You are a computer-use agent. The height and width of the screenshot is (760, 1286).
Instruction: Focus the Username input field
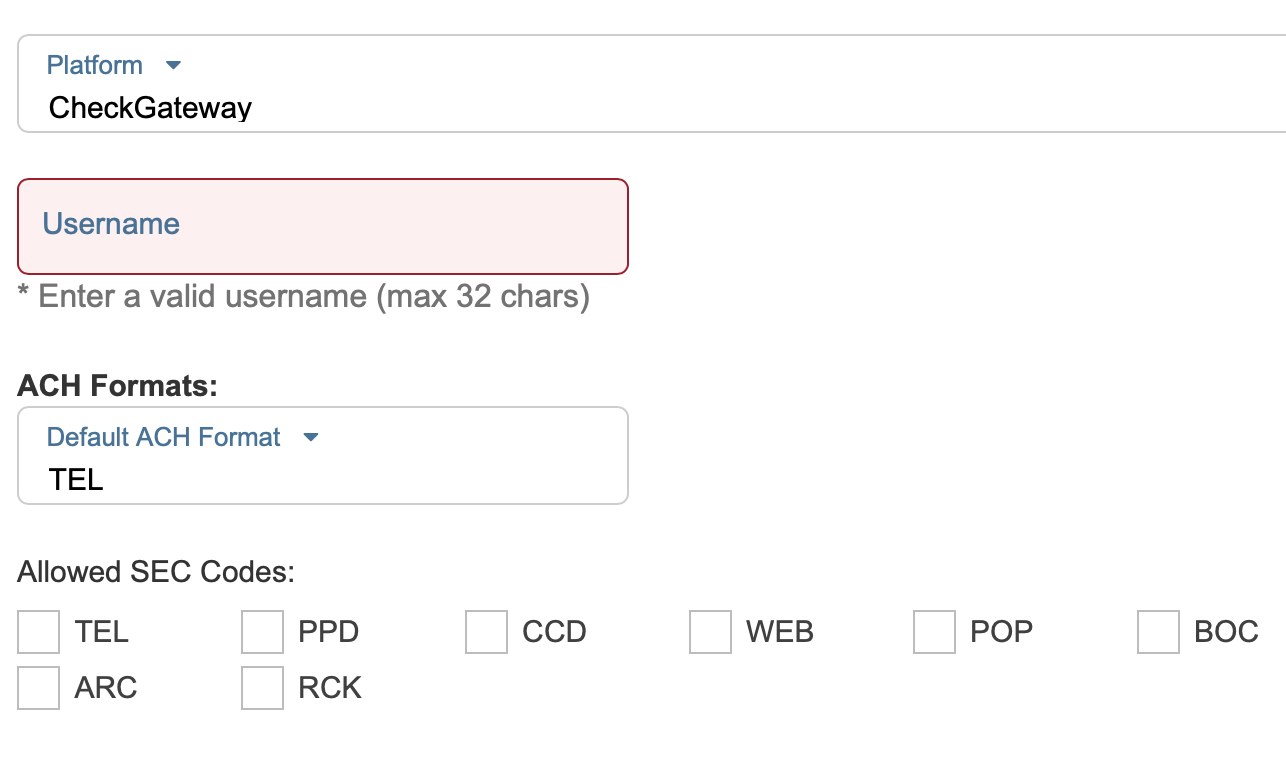[322, 226]
